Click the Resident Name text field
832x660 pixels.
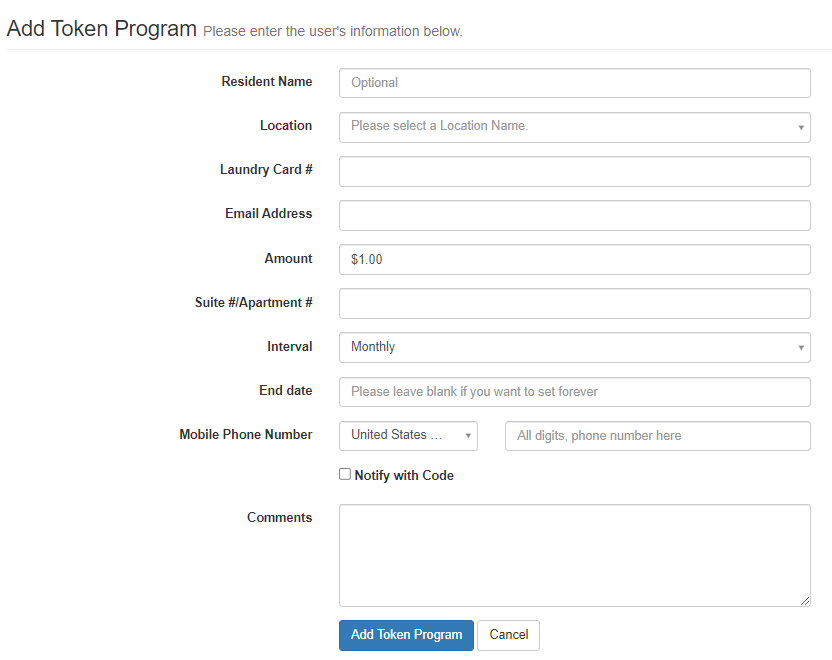click(574, 83)
